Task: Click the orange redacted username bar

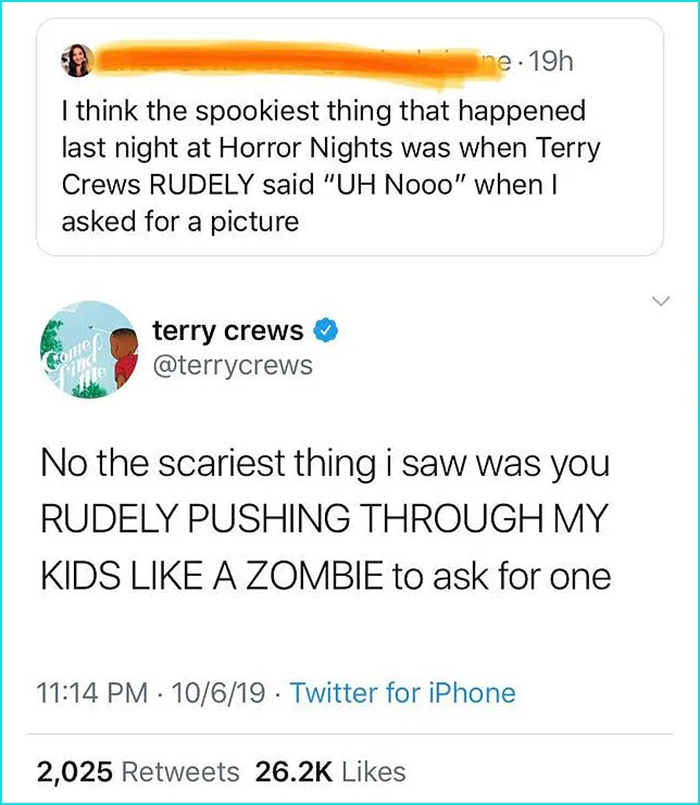Action: click(x=290, y=58)
